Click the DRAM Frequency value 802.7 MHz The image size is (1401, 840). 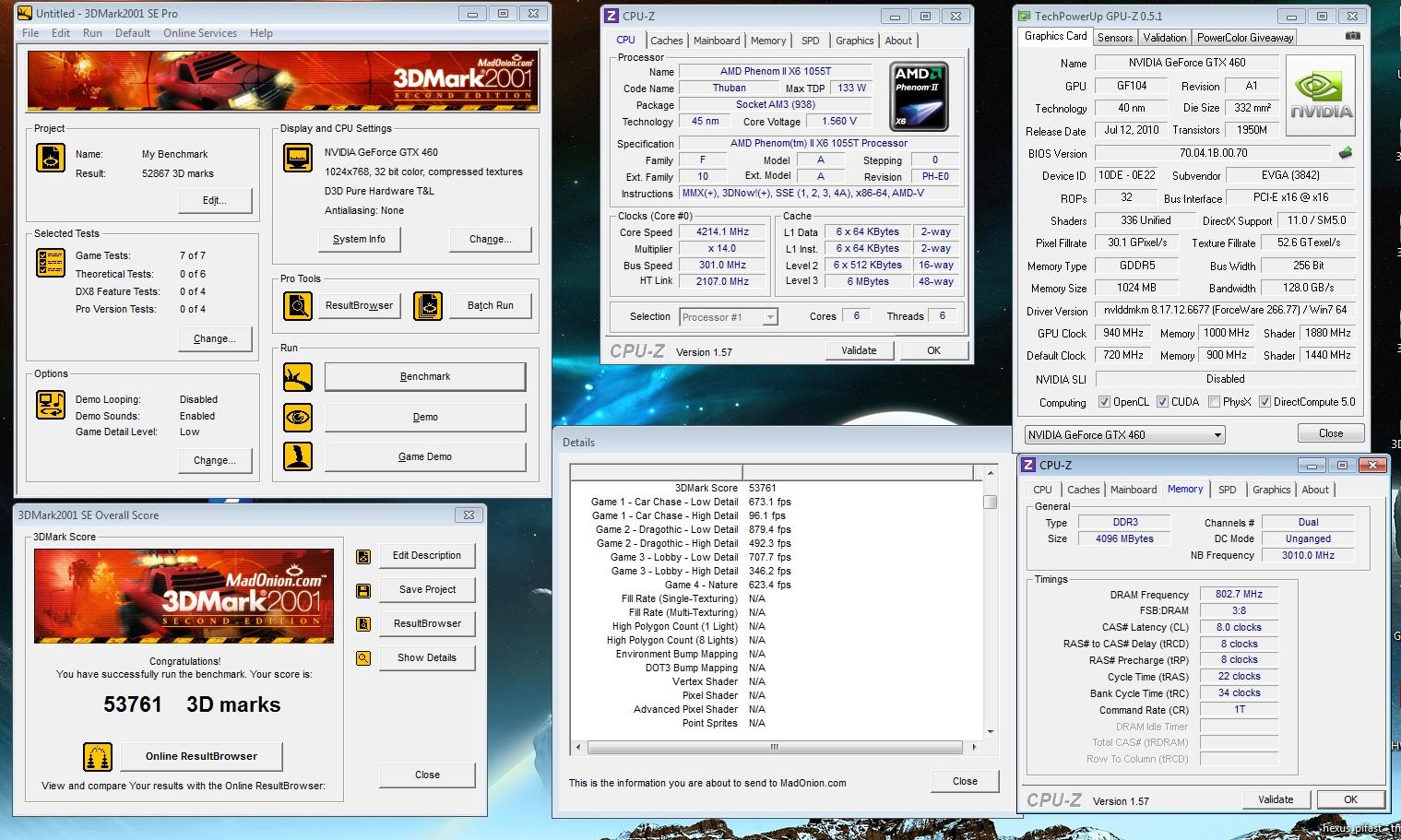1239,595
